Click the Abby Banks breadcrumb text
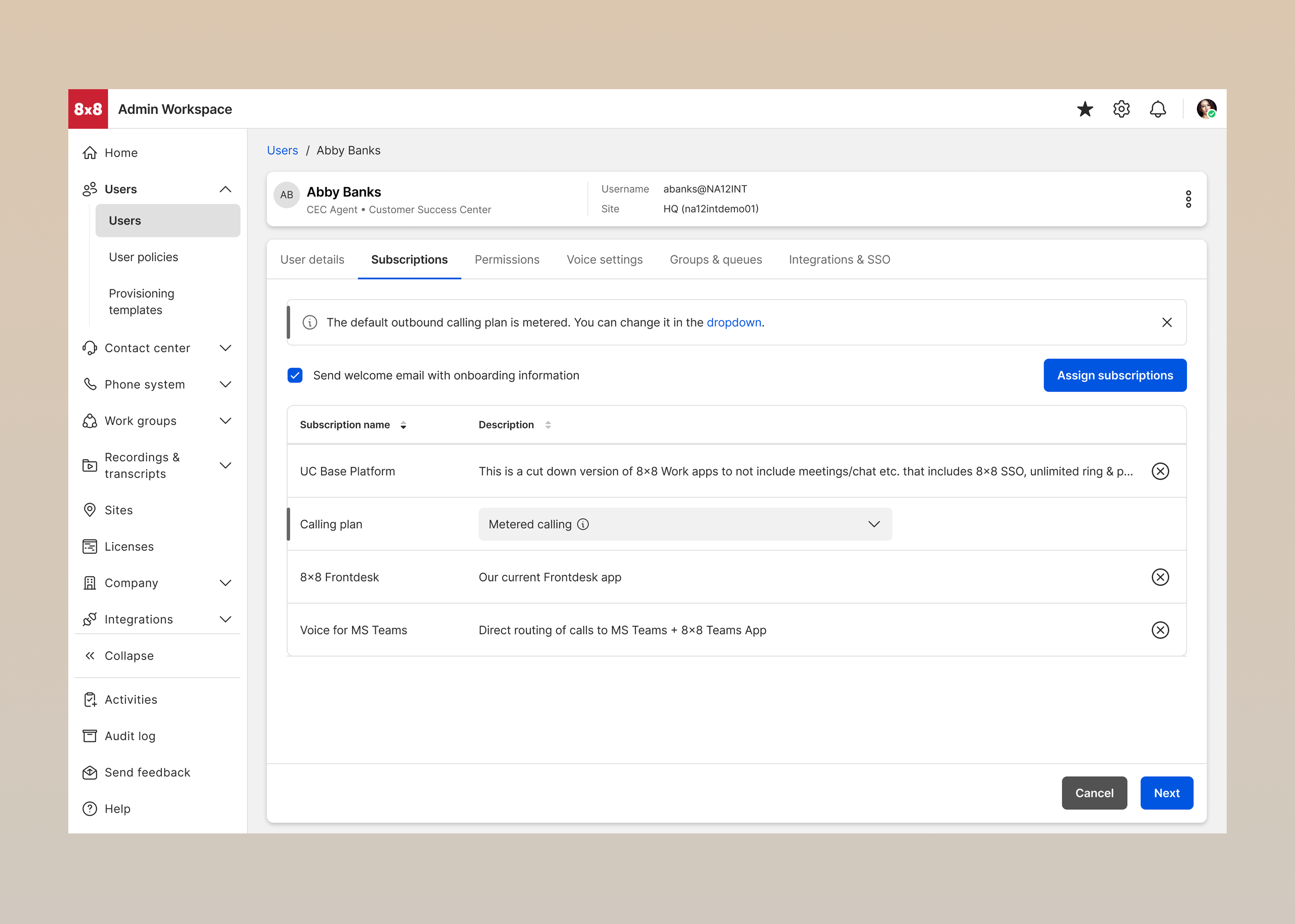 pyautogui.click(x=349, y=150)
